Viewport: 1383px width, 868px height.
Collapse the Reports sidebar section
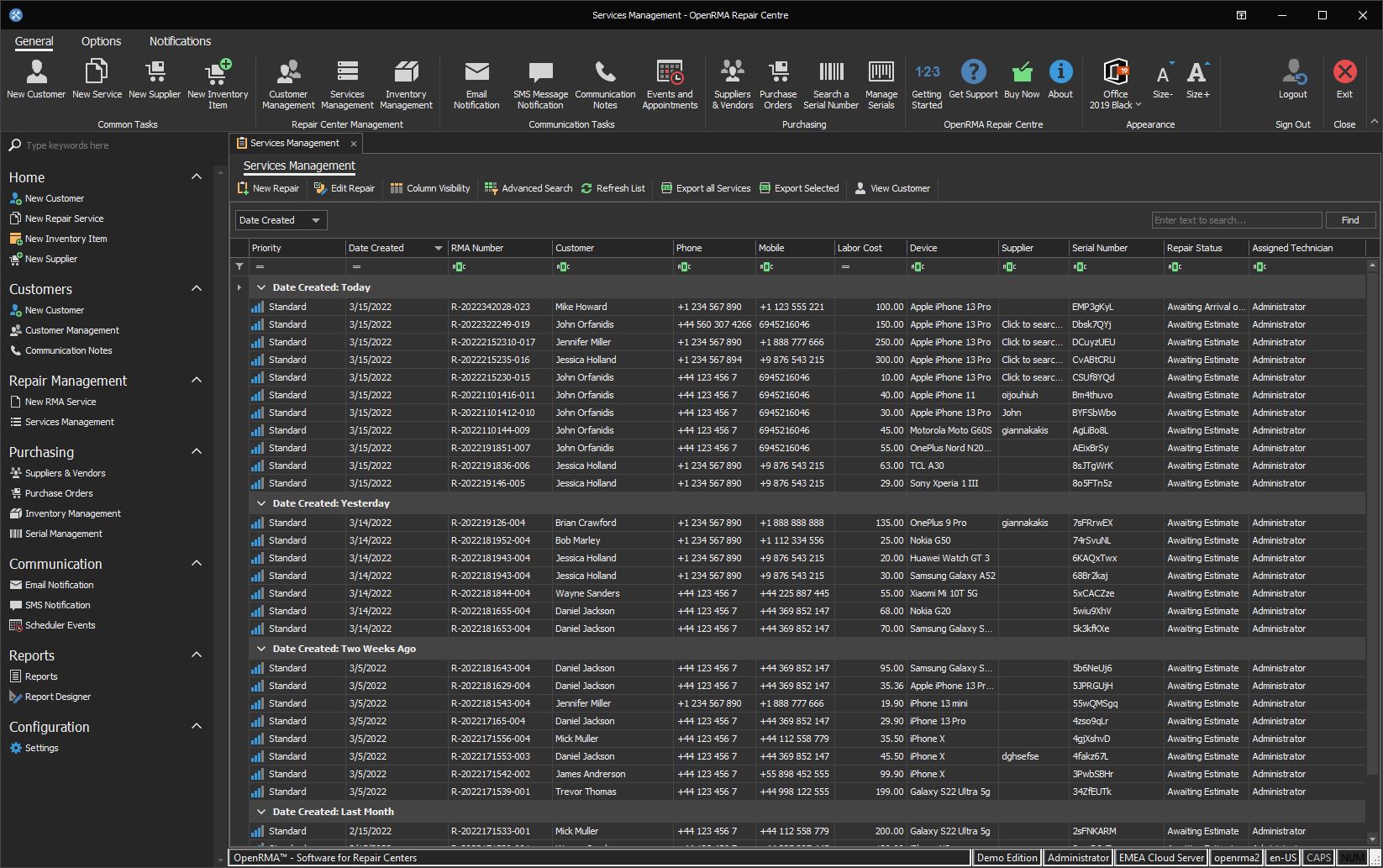point(197,655)
